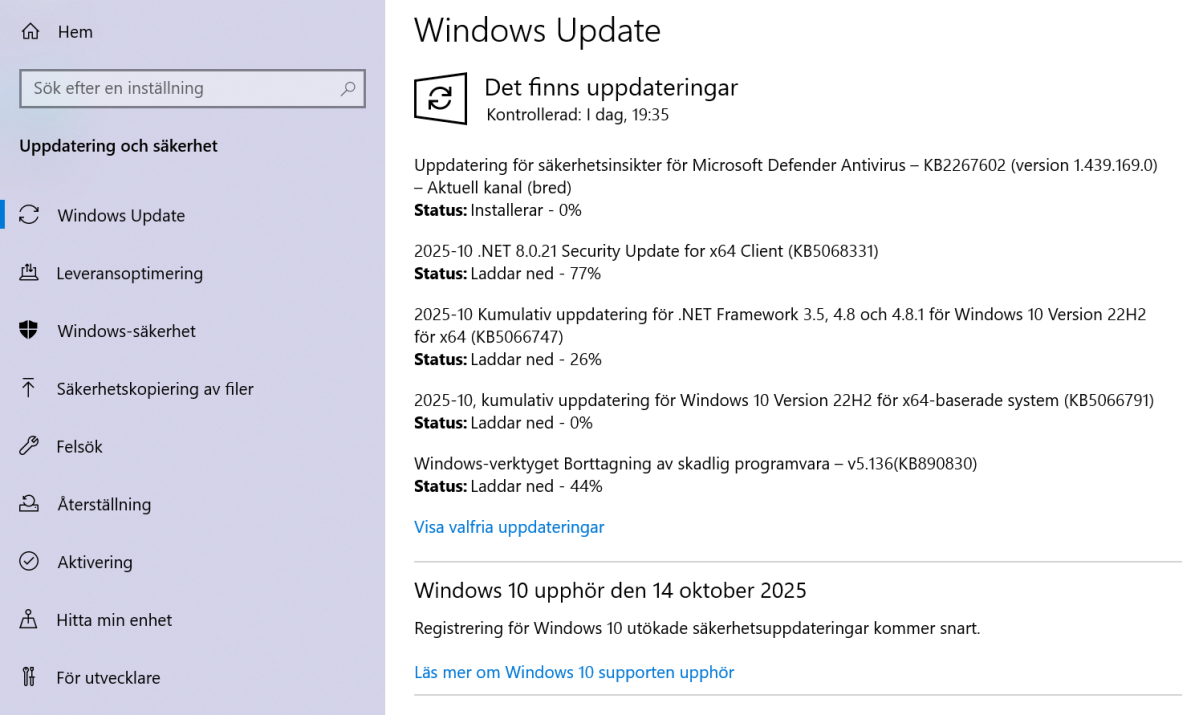Click the Felsök wrench icon
1199x715 pixels.
coord(29,446)
